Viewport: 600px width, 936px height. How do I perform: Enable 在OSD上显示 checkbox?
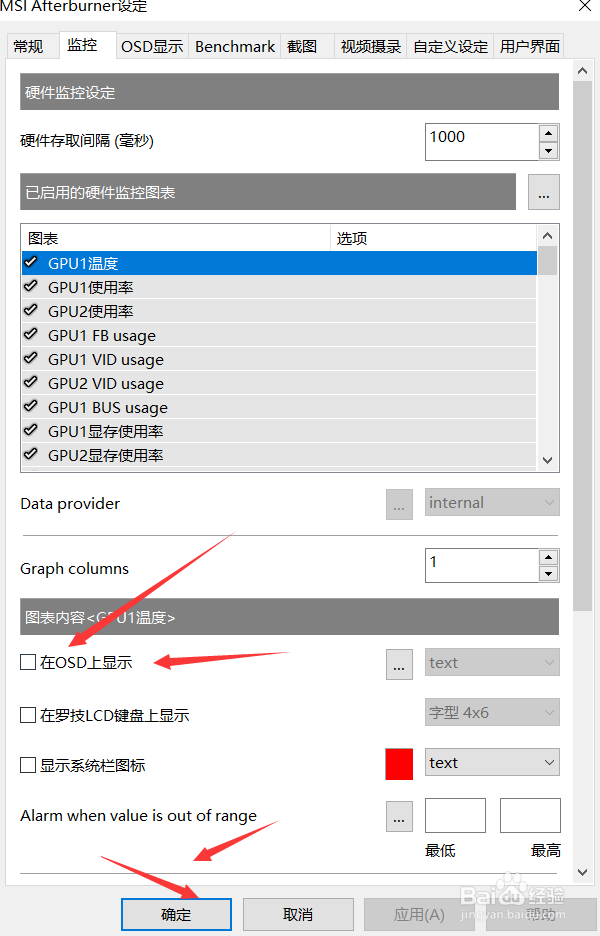point(28,662)
